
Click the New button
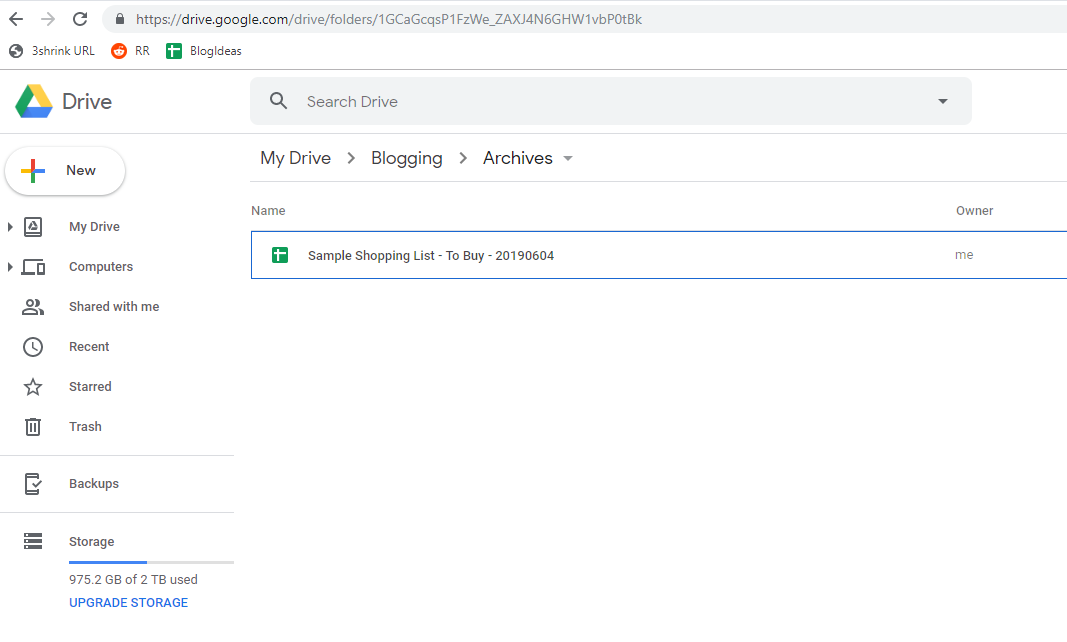pyautogui.click(x=64, y=170)
